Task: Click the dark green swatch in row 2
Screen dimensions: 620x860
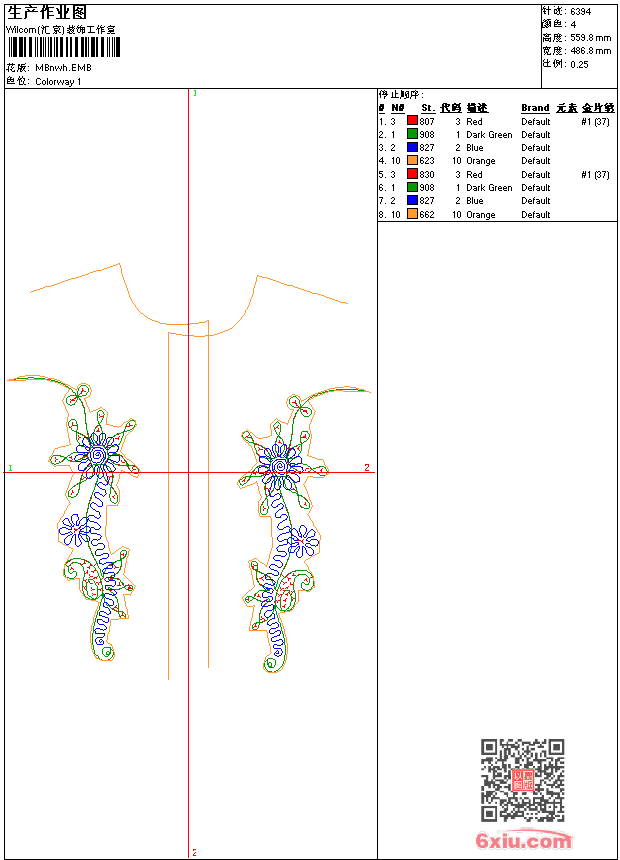Action: pyautogui.click(x=412, y=134)
